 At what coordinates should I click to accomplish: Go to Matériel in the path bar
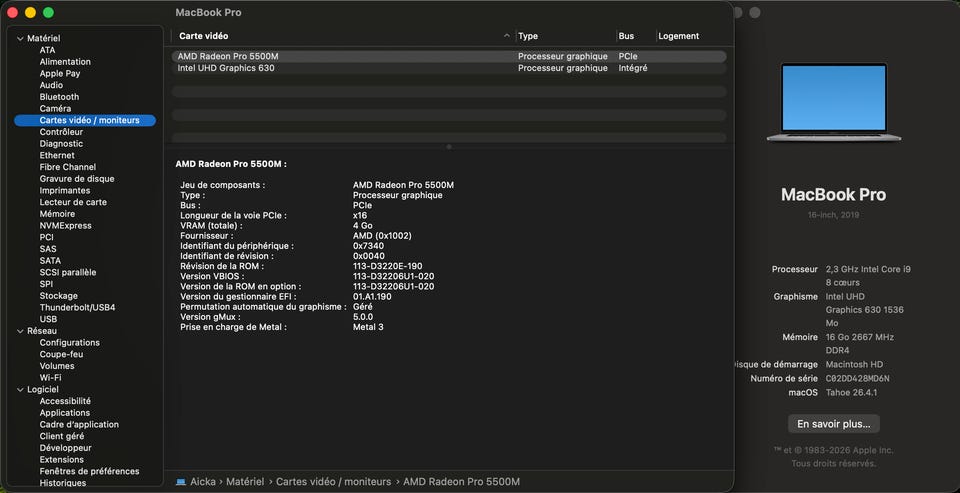[245, 482]
